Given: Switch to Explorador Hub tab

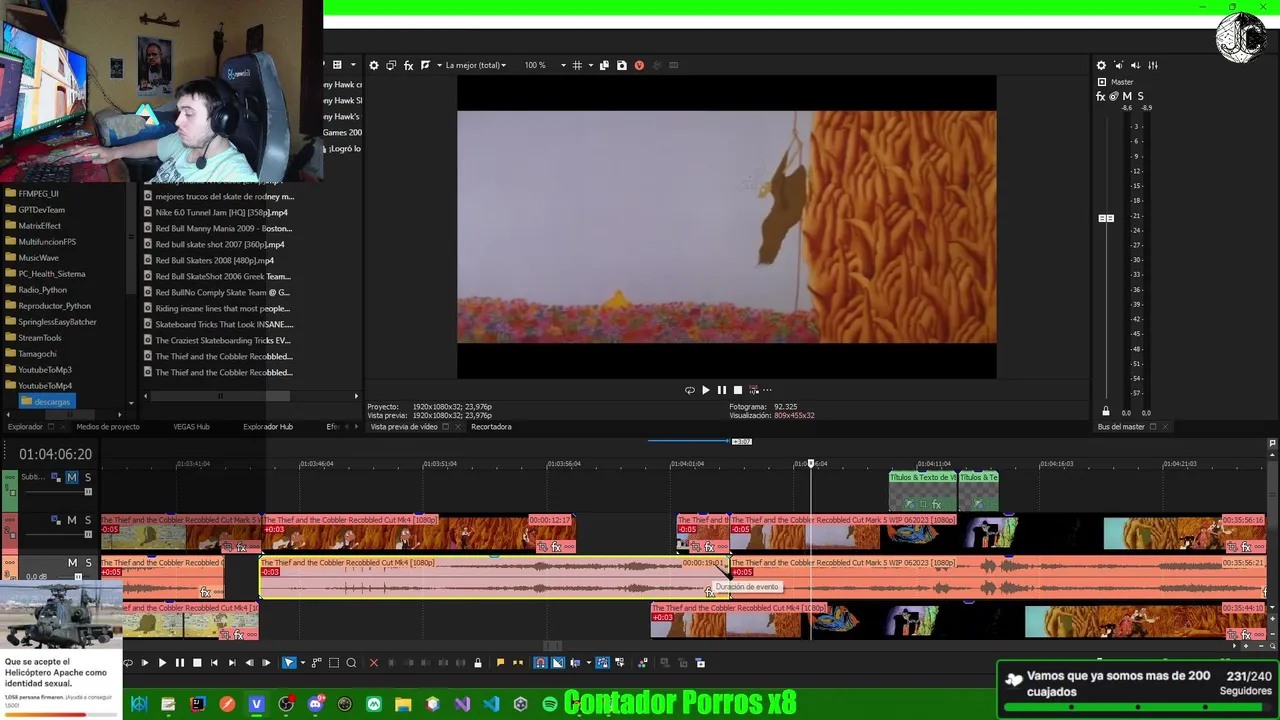Looking at the screenshot, I should coord(268,427).
